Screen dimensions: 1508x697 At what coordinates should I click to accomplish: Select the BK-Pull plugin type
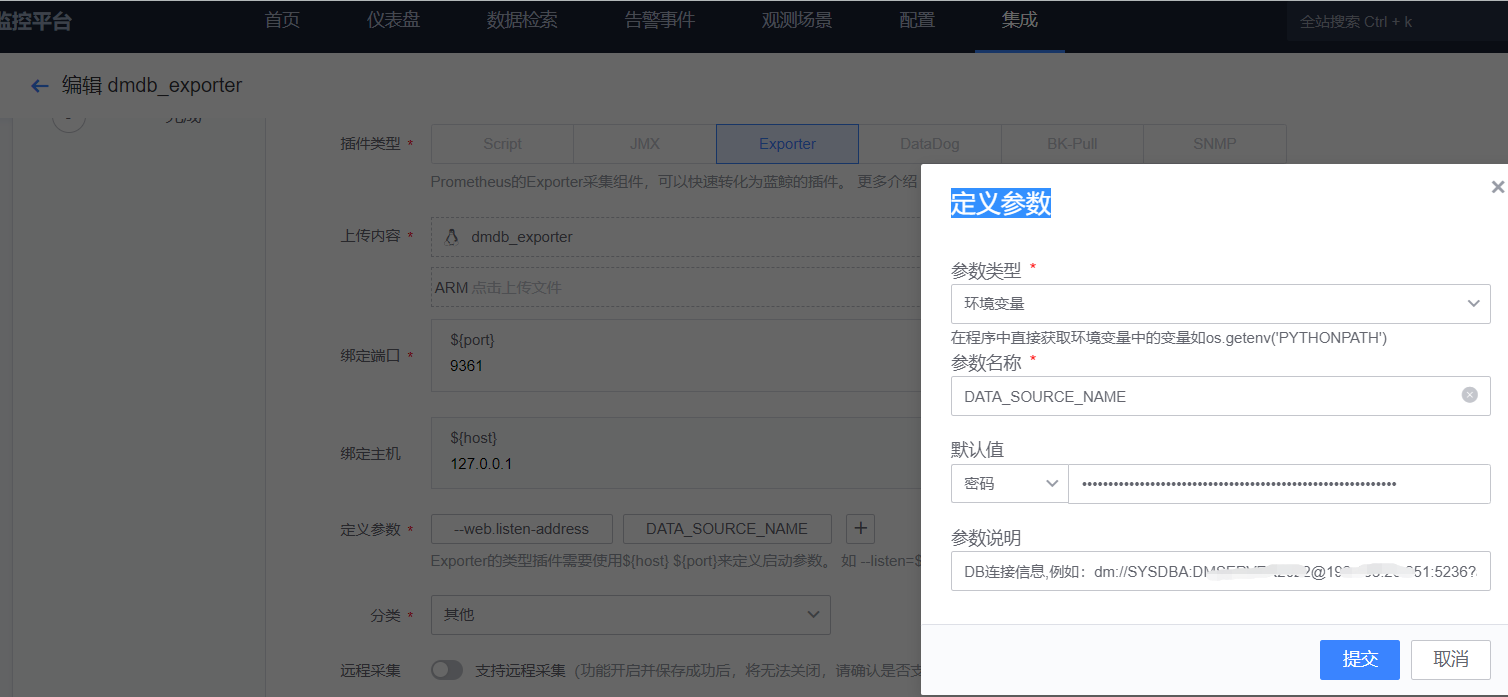tap(1072, 144)
